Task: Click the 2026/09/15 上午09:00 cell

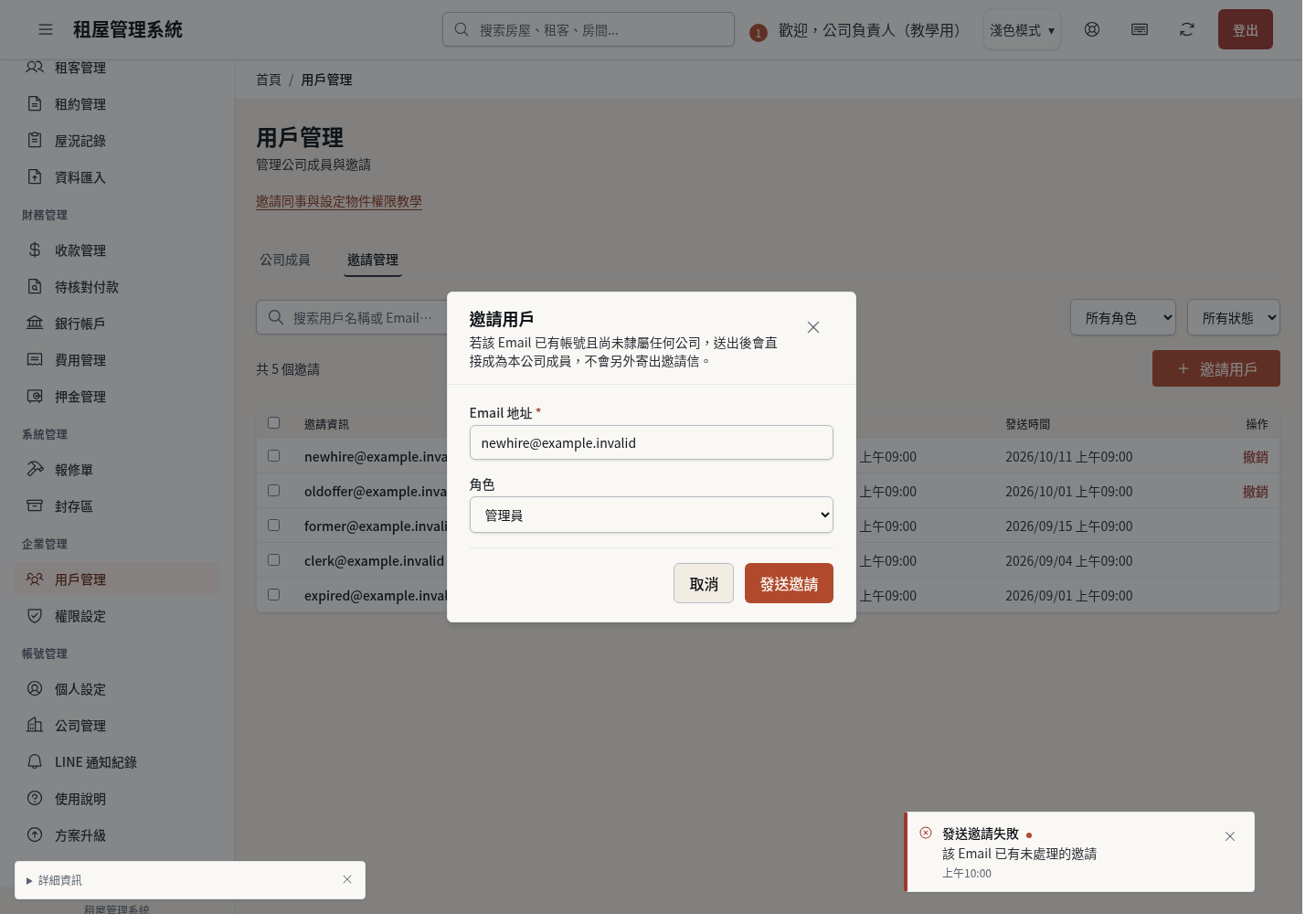Action: (x=1069, y=526)
